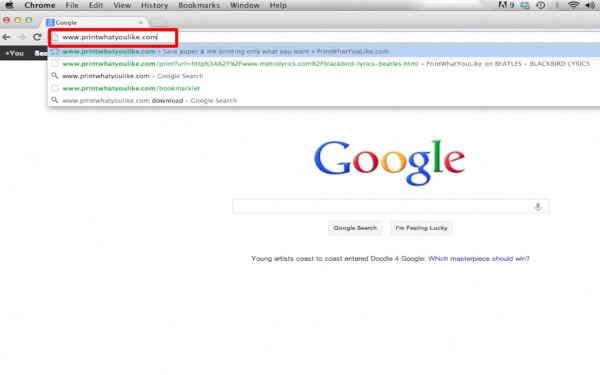The width and height of the screenshot is (600, 375).
Task: Go back to previous page
Action: [x=7, y=37]
